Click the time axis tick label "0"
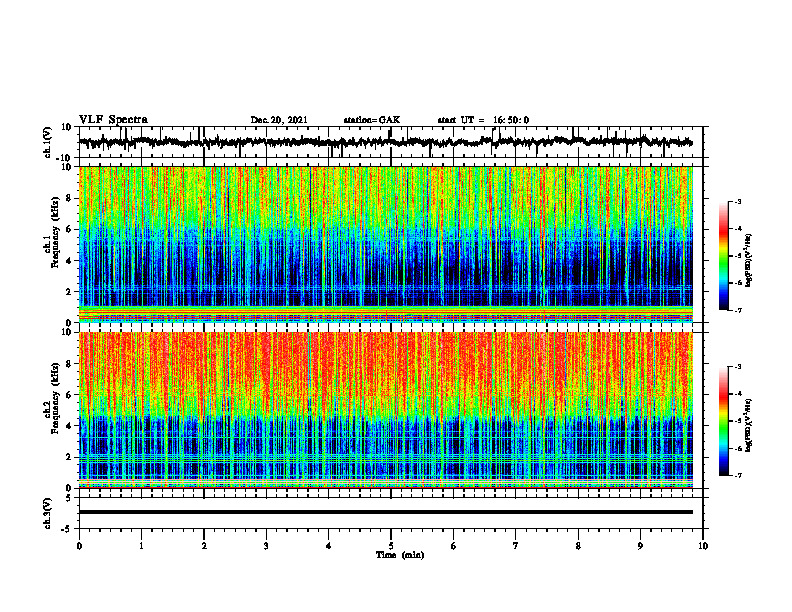Screen dimensions: 792x612 pos(79,546)
